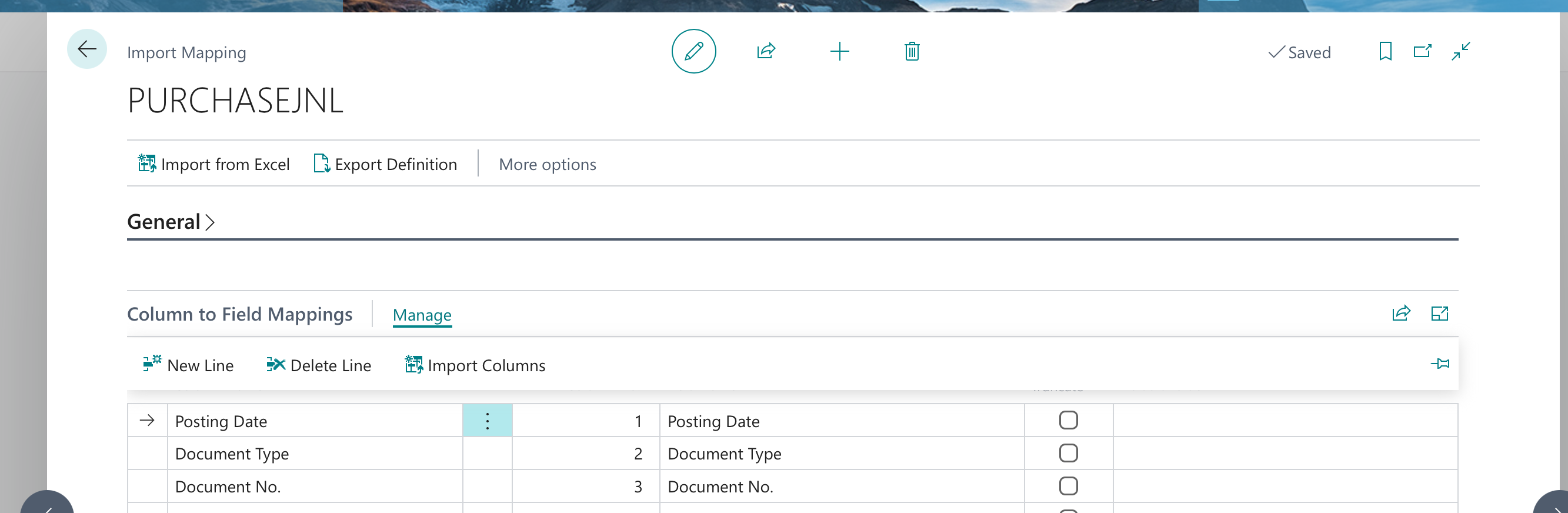Click Posting Date field name cell
The width and height of the screenshot is (1568, 513).
click(x=842, y=421)
